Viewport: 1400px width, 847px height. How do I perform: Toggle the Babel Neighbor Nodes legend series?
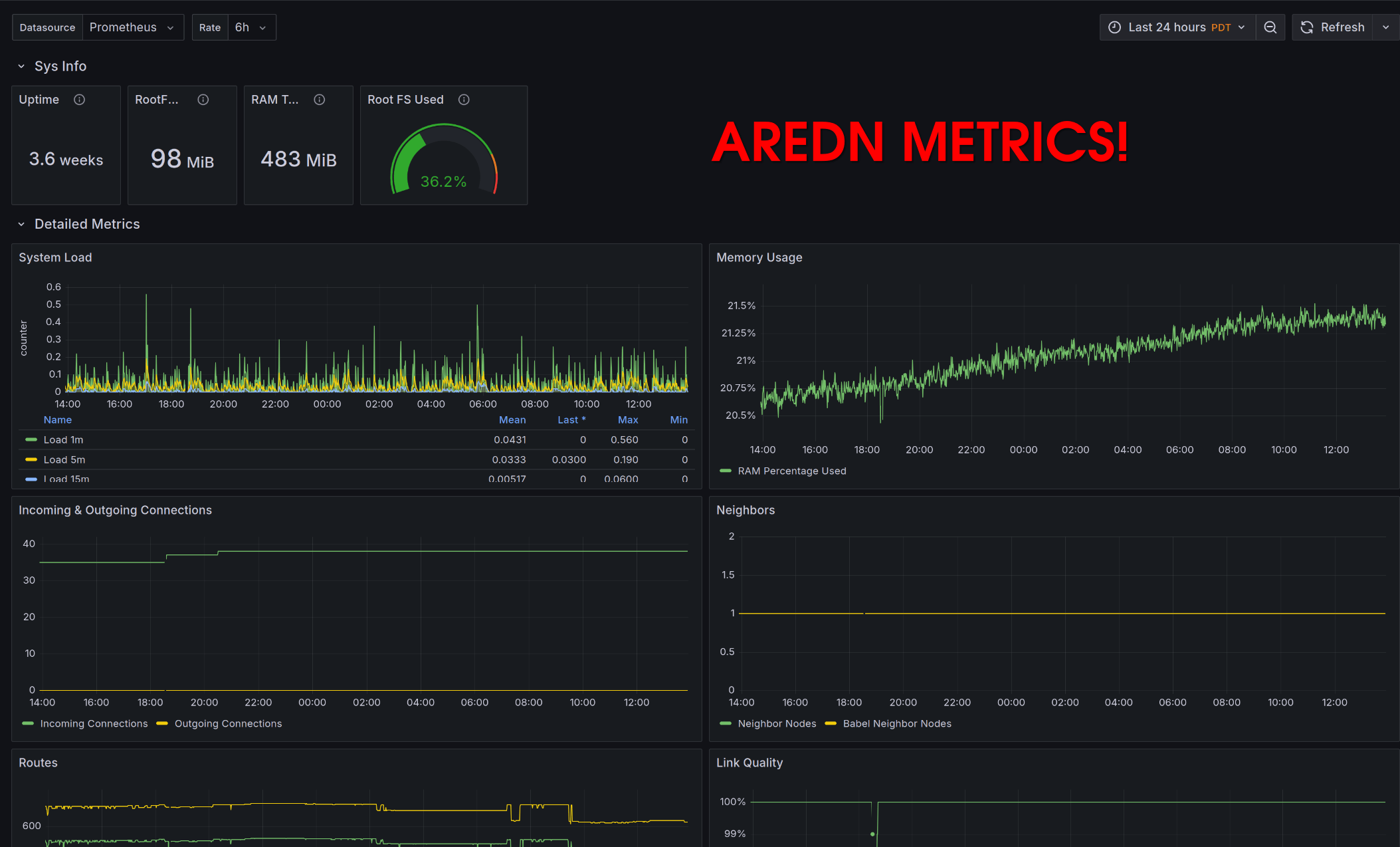click(896, 723)
